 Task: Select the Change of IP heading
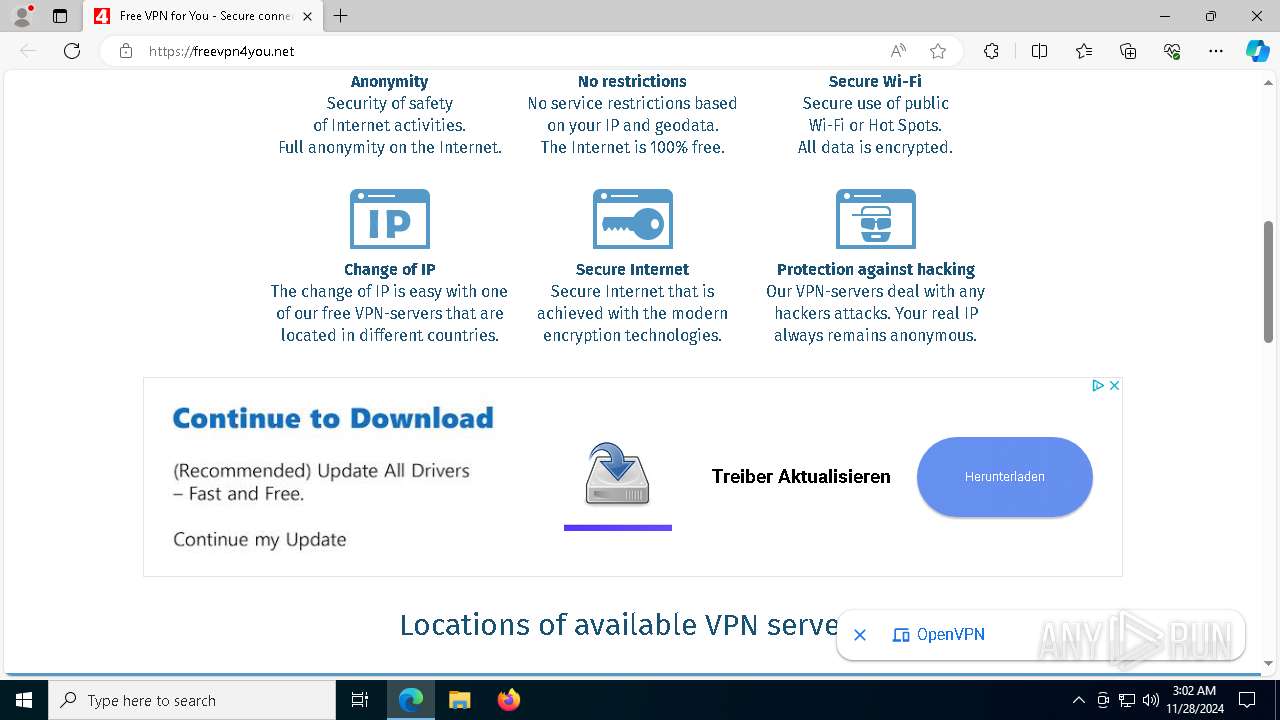pyautogui.click(x=389, y=269)
